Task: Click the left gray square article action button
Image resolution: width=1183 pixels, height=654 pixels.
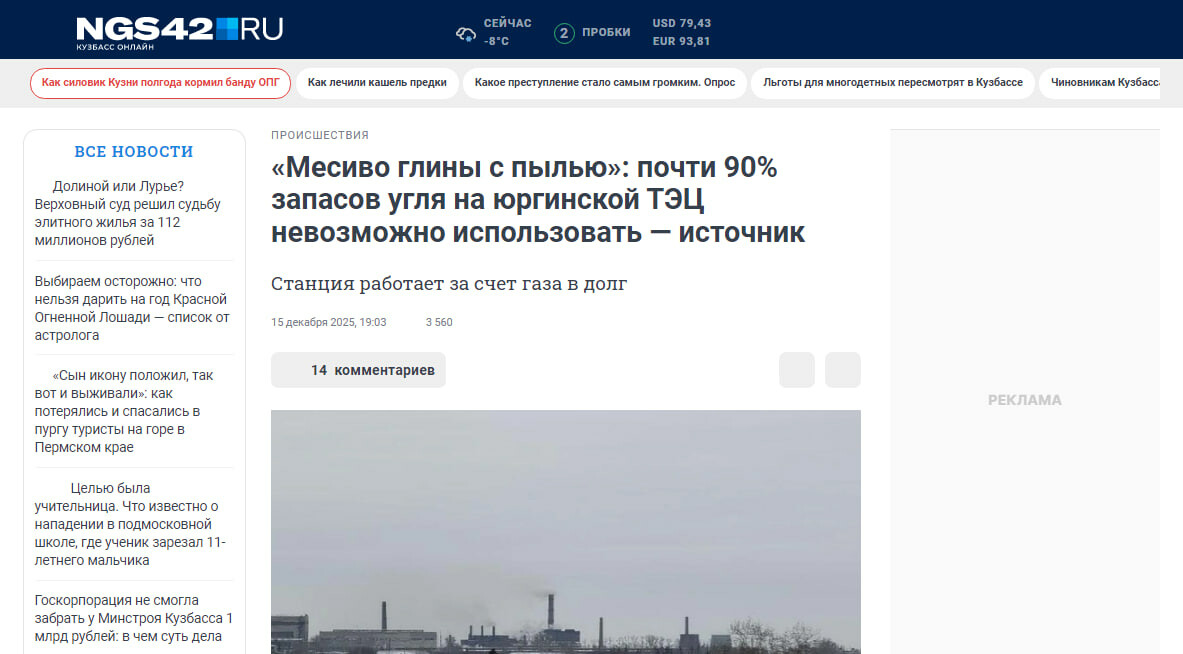Action: pyautogui.click(x=797, y=370)
